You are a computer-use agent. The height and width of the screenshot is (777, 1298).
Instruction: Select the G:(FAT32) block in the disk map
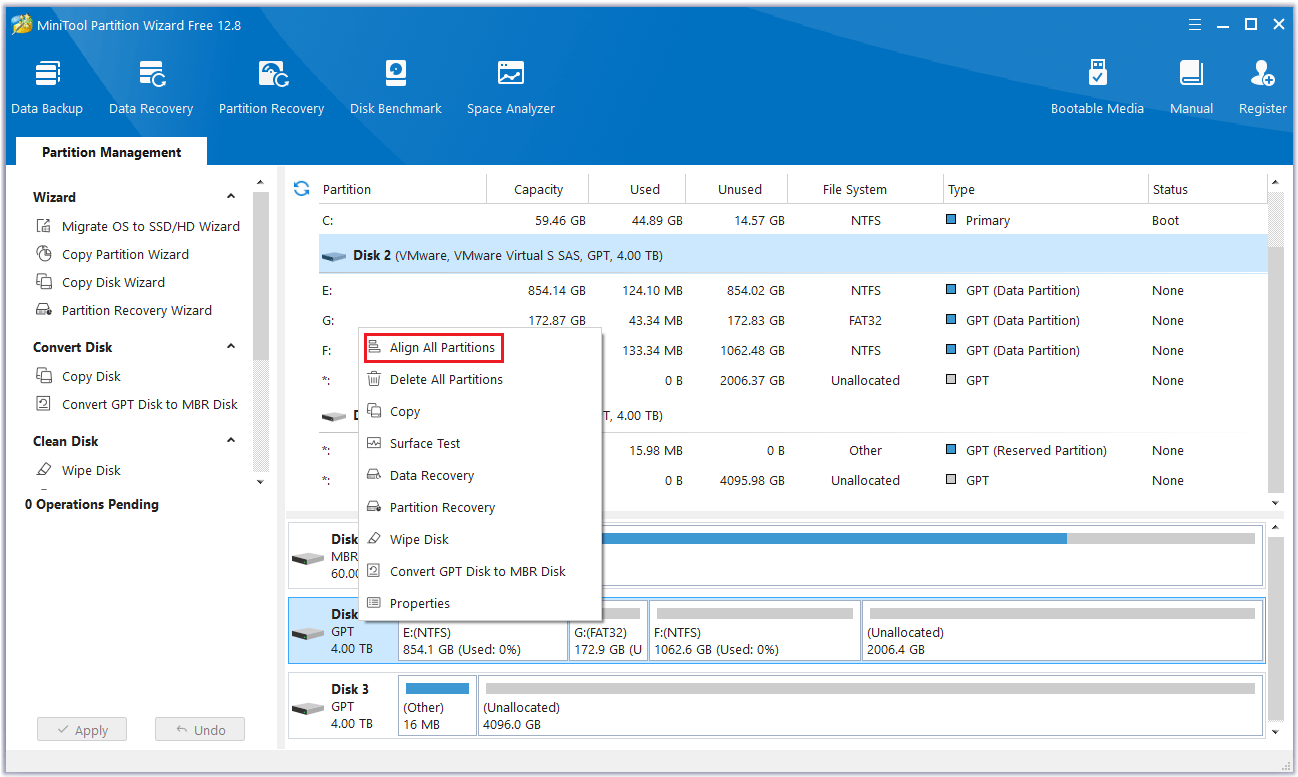(608, 630)
